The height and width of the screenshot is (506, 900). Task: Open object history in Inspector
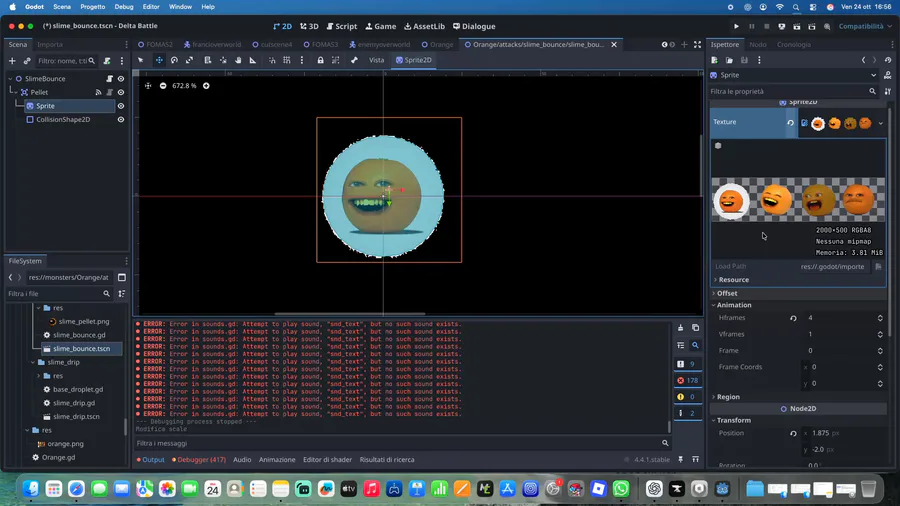[888, 60]
